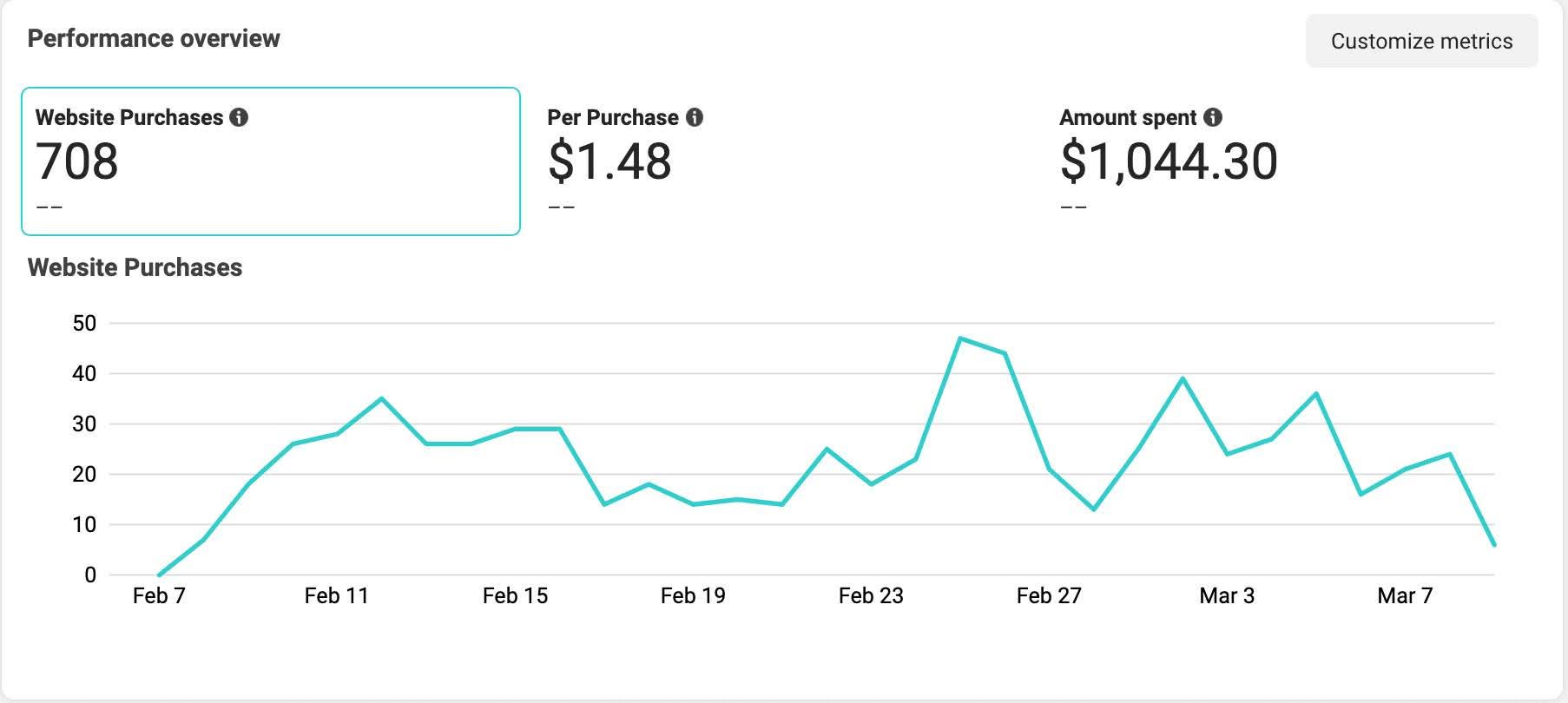Image resolution: width=1568 pixels, height=703 pixels.
Task: Select the Feb 27 axis label
Action: (1049, 595)
